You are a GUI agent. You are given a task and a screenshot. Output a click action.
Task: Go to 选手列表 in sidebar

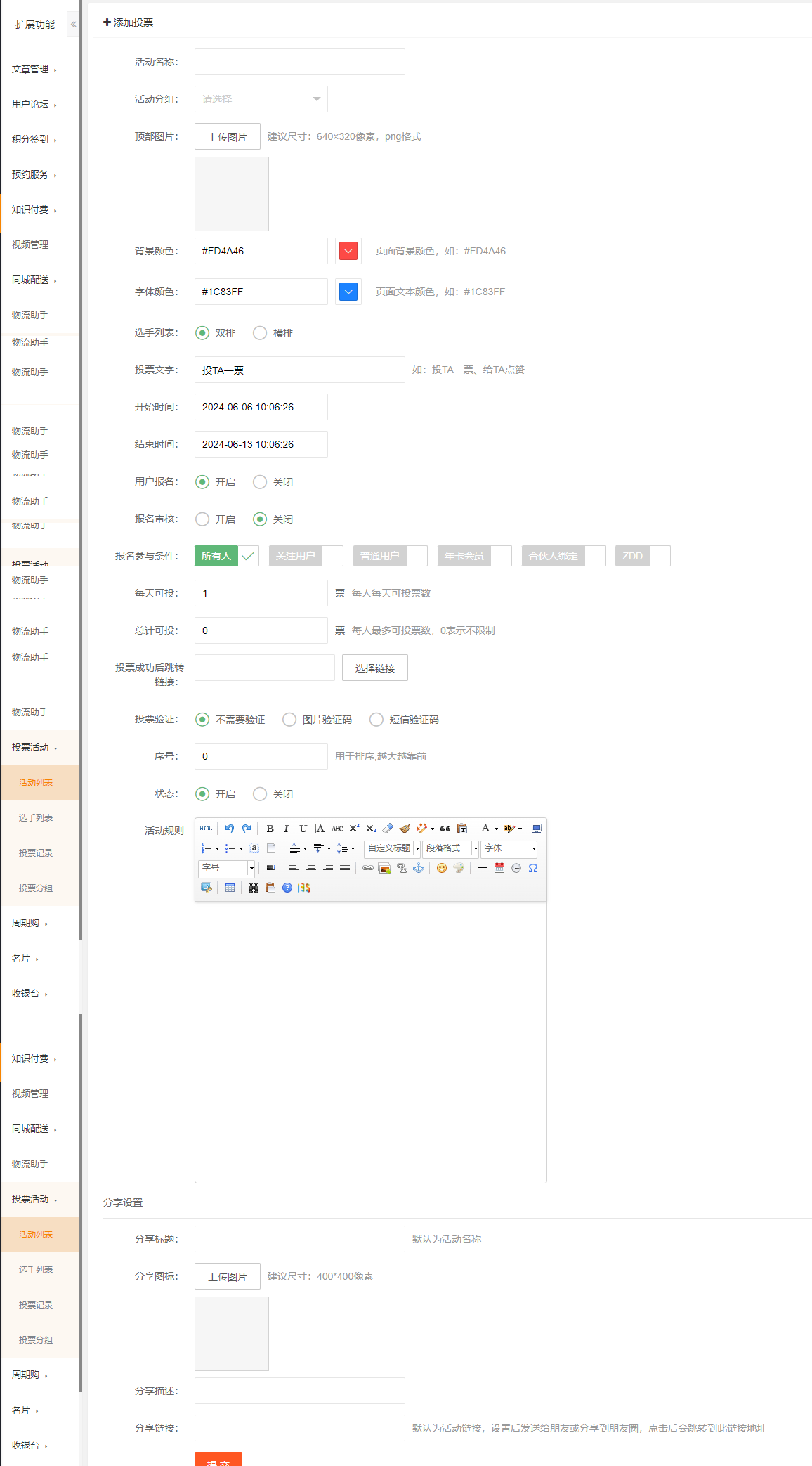point(36,817)
